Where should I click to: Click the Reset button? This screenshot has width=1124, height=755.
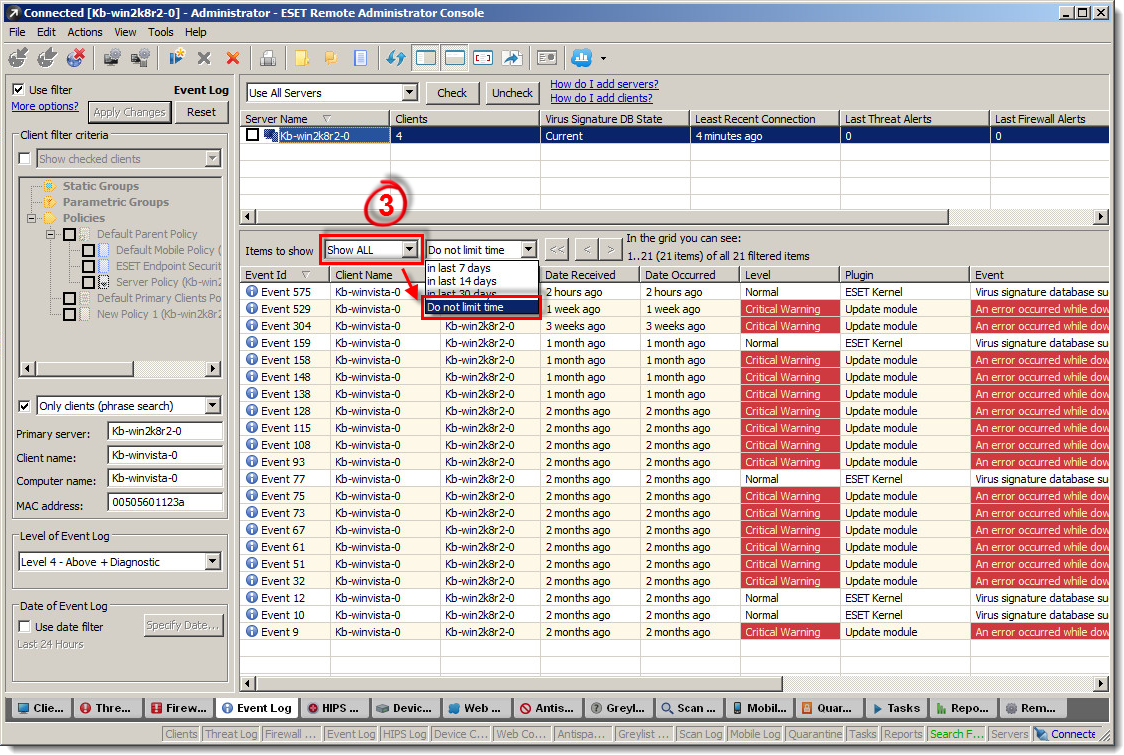201,112
